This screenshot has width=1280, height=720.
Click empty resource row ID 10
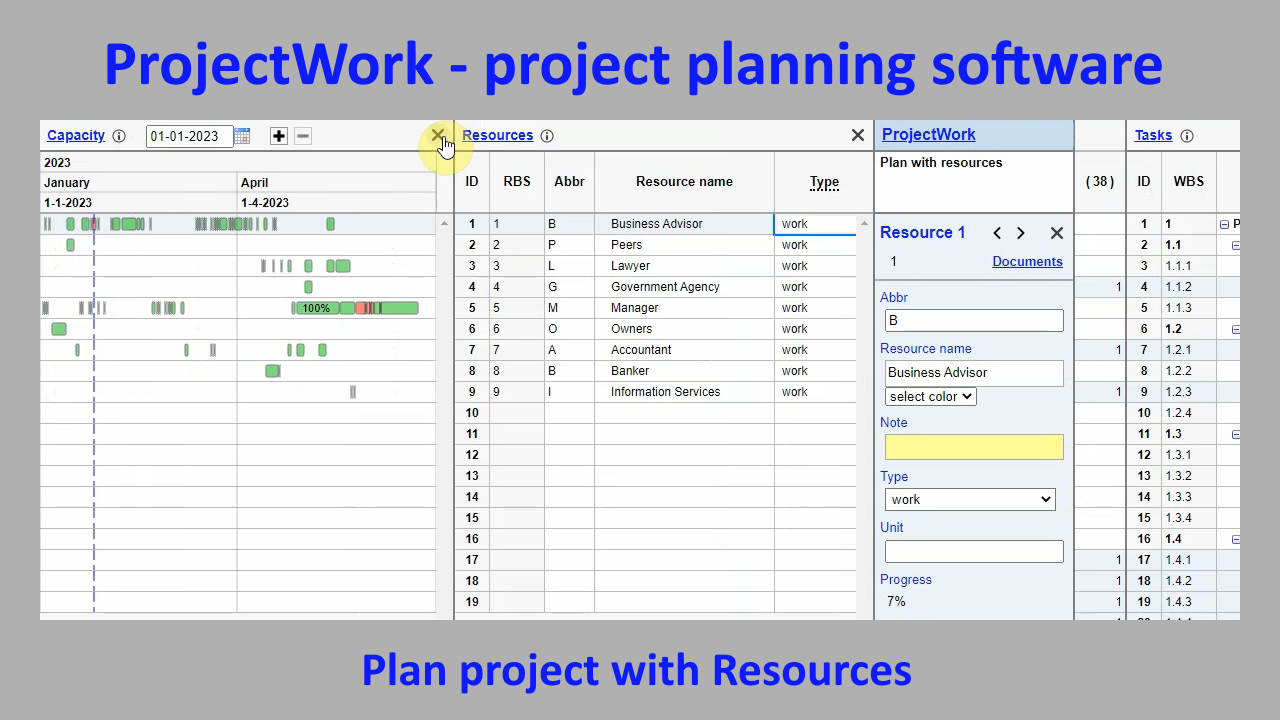655,413
